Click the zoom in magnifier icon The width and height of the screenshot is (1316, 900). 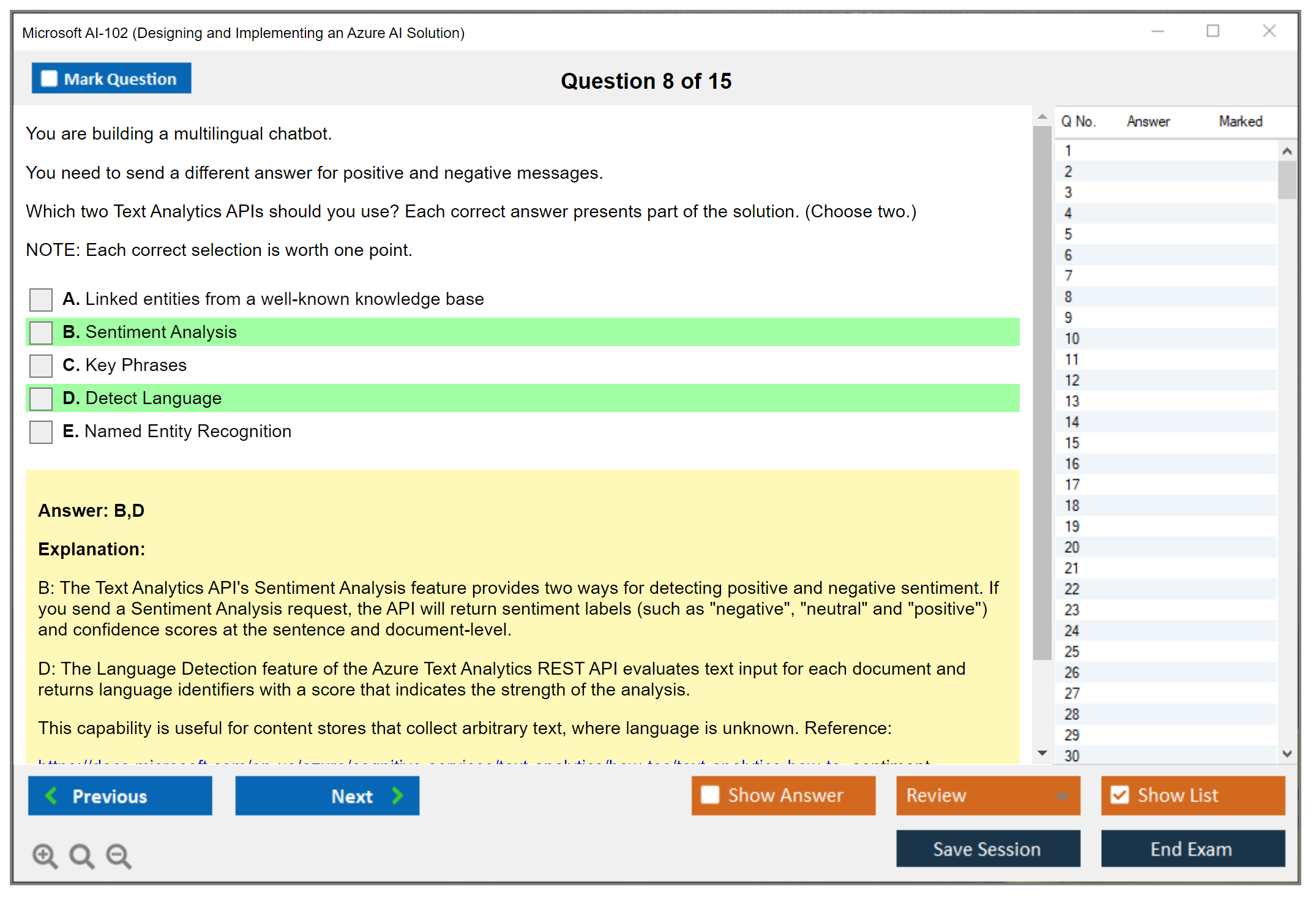click(45, 855)
